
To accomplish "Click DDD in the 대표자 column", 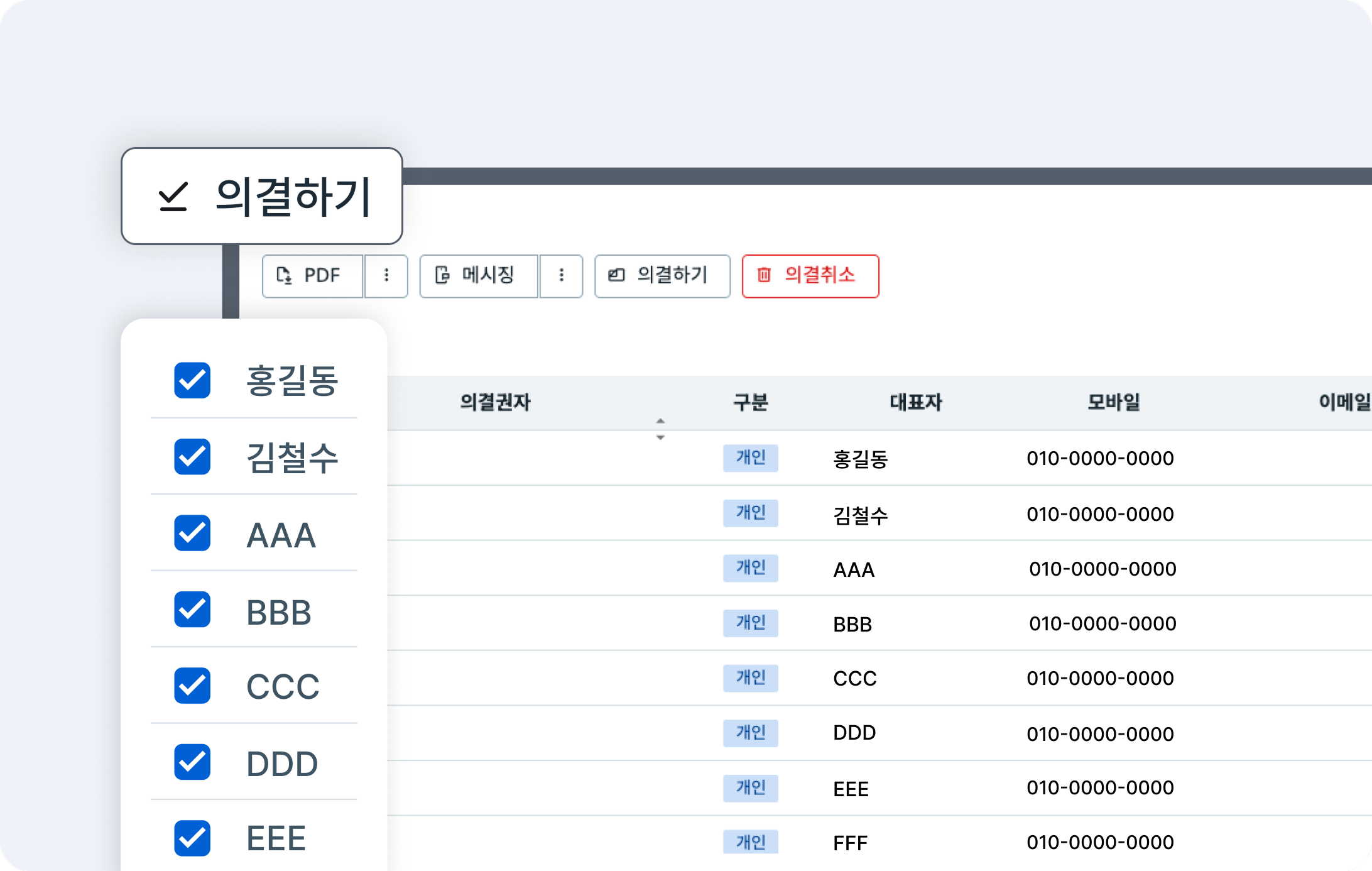I will pyautogui.click(x=854, y=733).
